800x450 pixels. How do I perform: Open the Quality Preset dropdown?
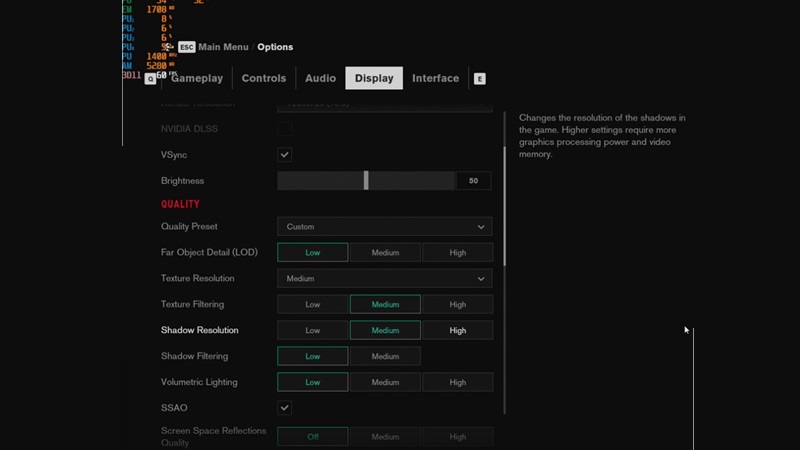click(384, 227)
